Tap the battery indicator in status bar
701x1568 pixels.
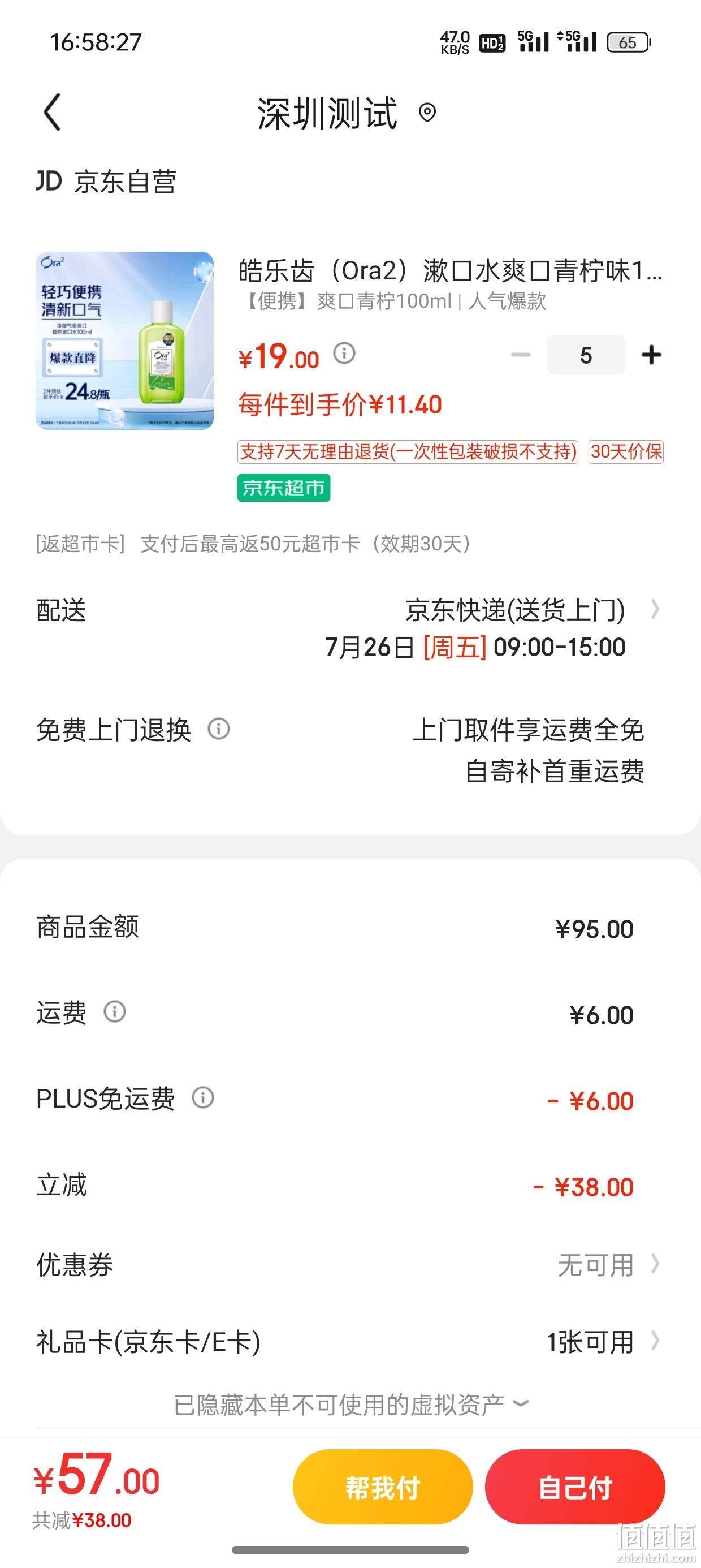[x=629, y=42]
